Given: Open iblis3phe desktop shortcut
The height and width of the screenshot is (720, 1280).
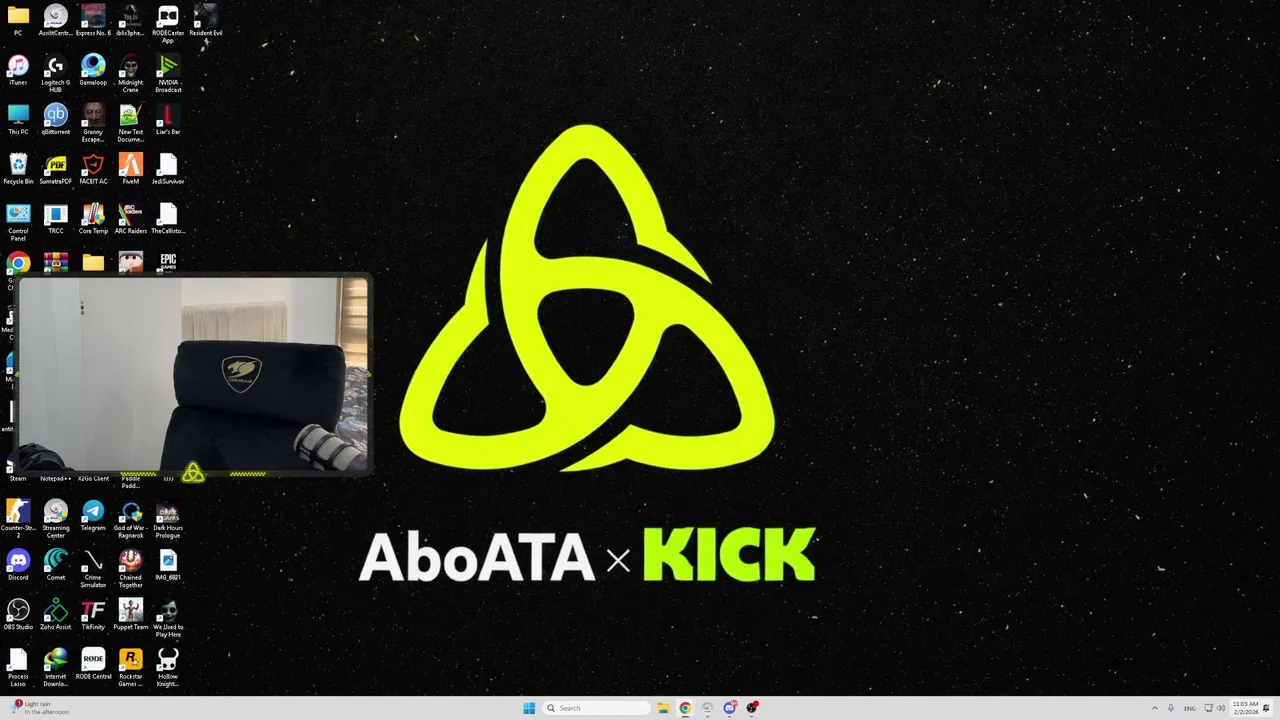Looking at the screenshot, I should point(130,20).
